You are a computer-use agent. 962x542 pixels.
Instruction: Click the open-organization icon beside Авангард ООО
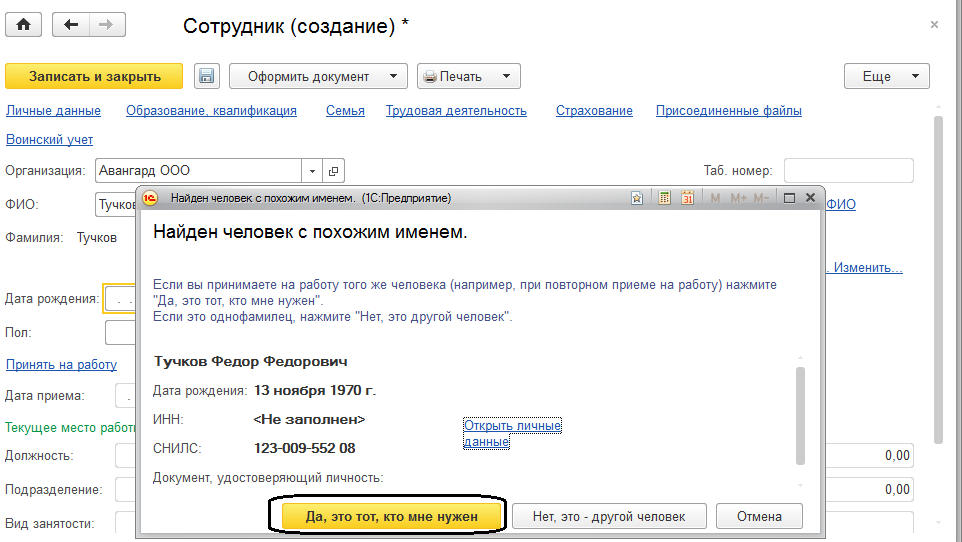tap(334, 170)
